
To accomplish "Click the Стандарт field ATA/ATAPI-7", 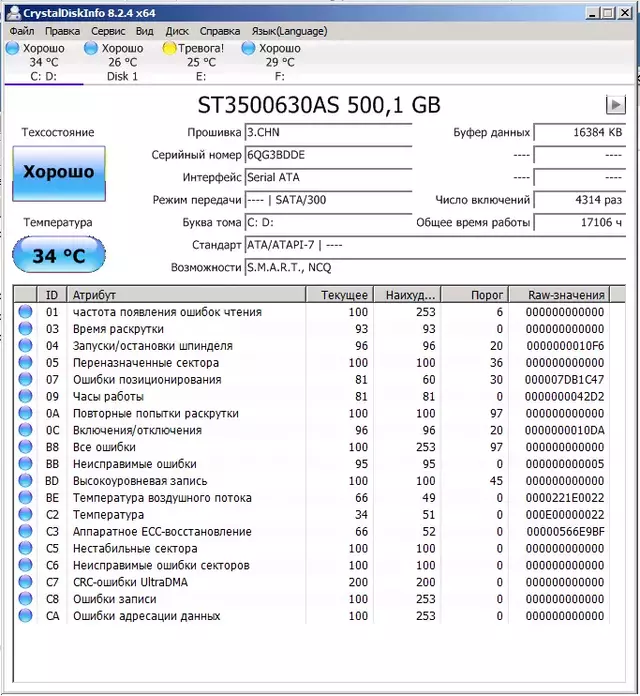I will pyautogui.click(x=435, y=245).
